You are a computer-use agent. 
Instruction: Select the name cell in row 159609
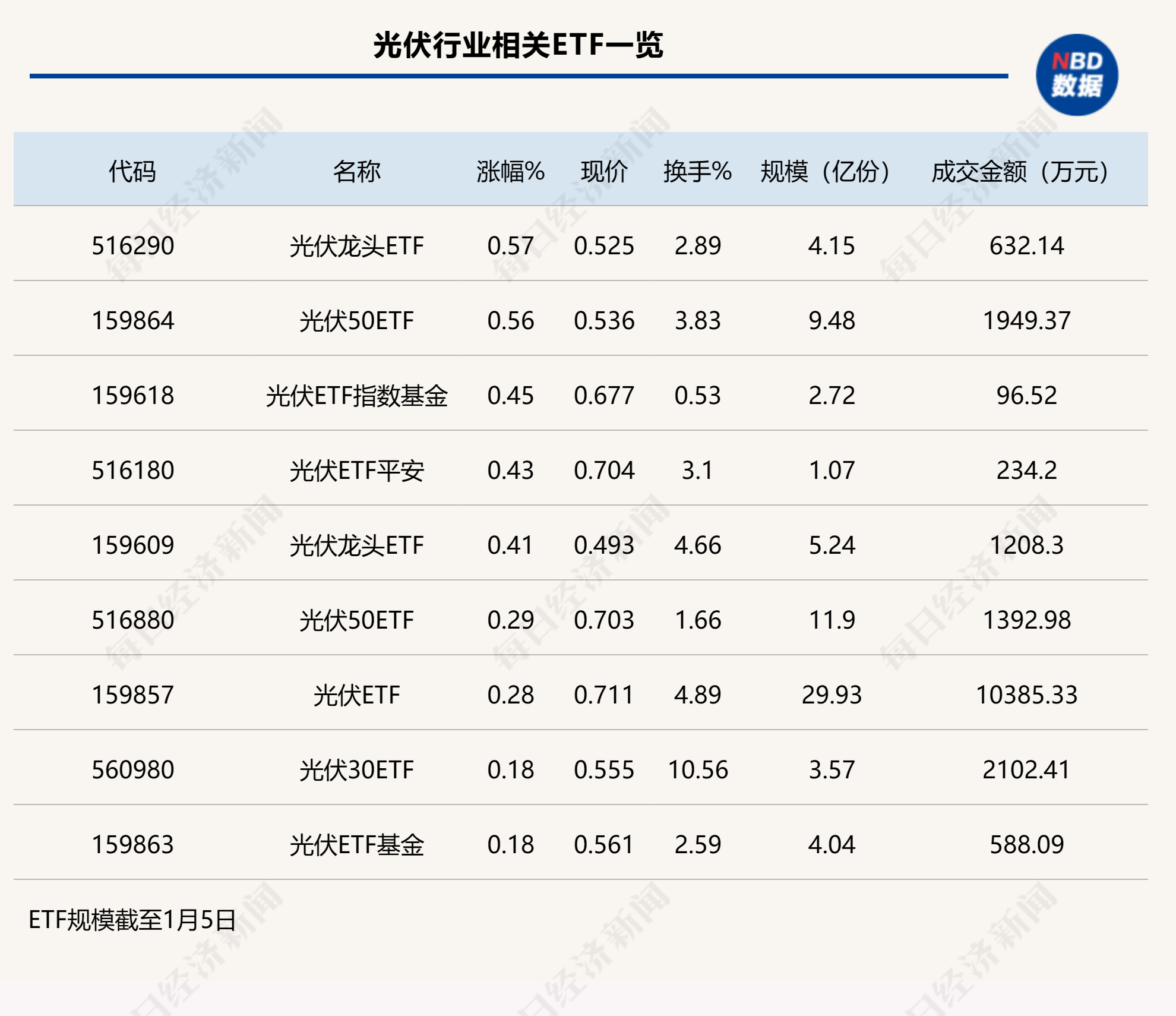coord(356,545)
